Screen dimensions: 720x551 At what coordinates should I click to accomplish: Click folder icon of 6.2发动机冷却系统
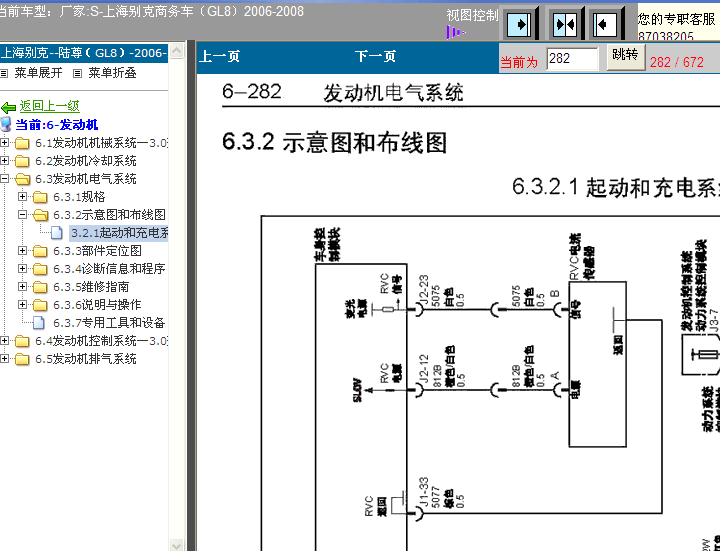pyautogui.click(x=22, y=161)
